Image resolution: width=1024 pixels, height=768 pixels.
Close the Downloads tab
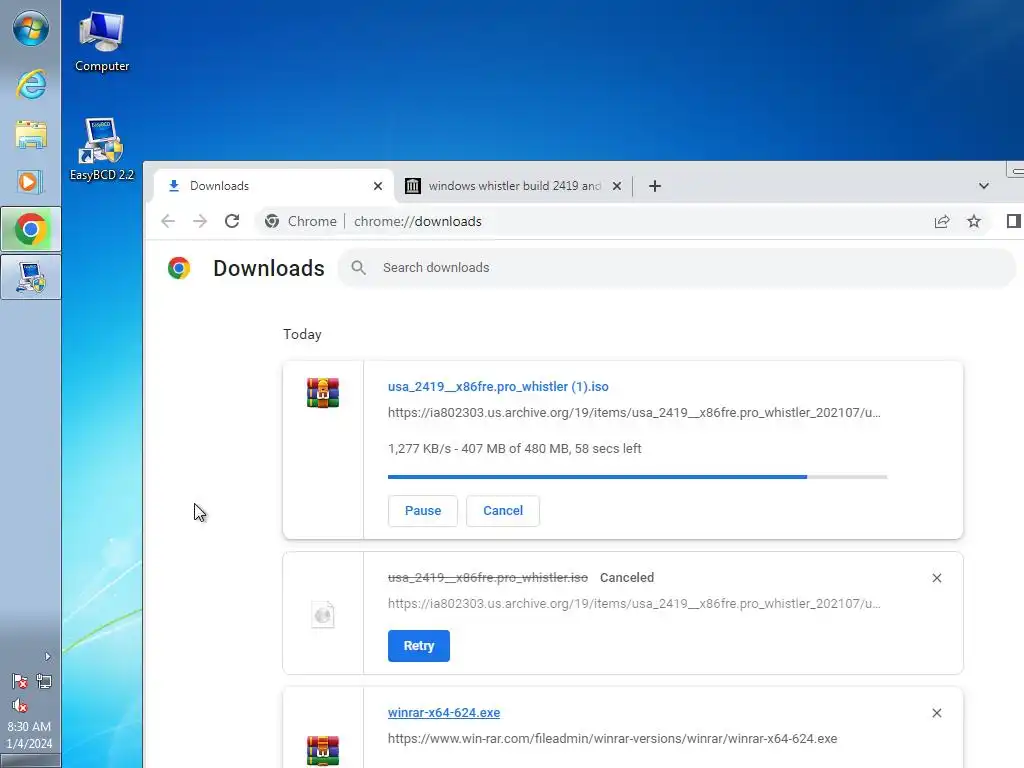point(377,186)
